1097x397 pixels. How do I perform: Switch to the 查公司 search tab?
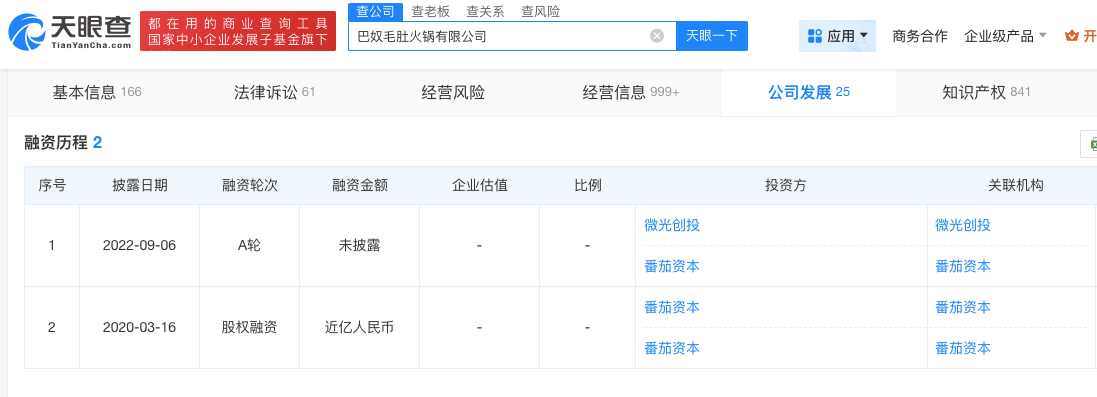(375, 11)
